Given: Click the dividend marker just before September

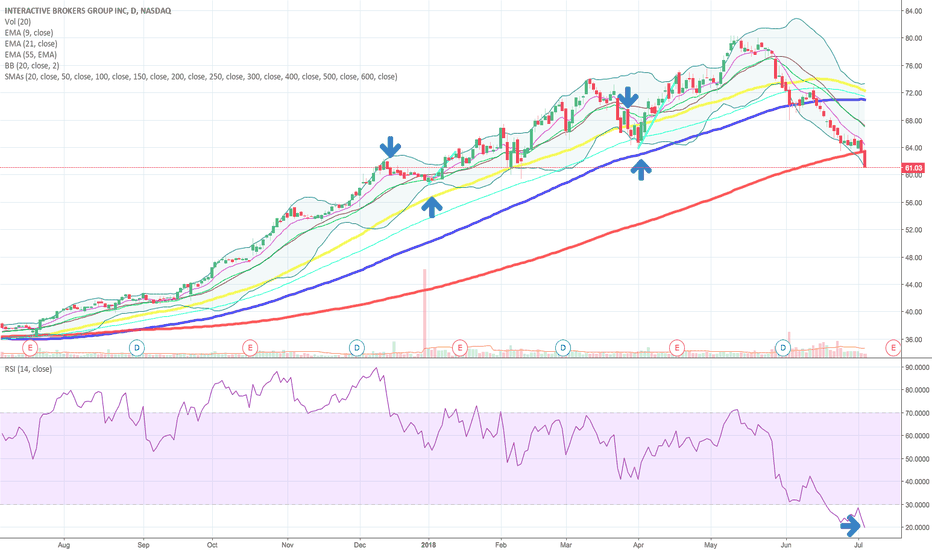Looking at the screenshot, I should tap(137, 348).
